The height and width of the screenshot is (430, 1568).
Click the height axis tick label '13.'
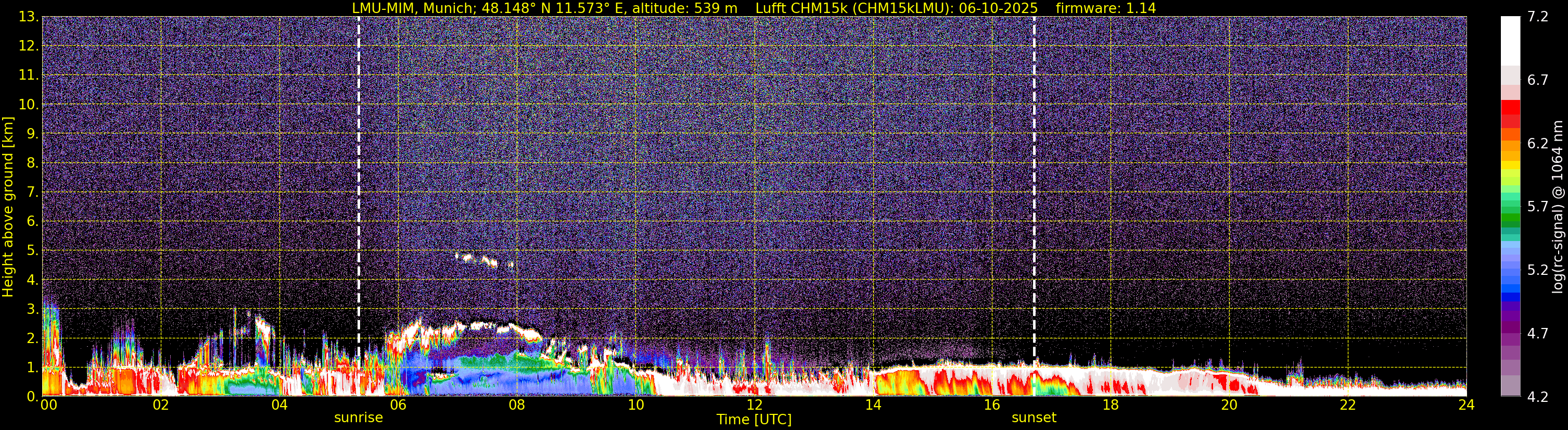[x=29, y=17]
